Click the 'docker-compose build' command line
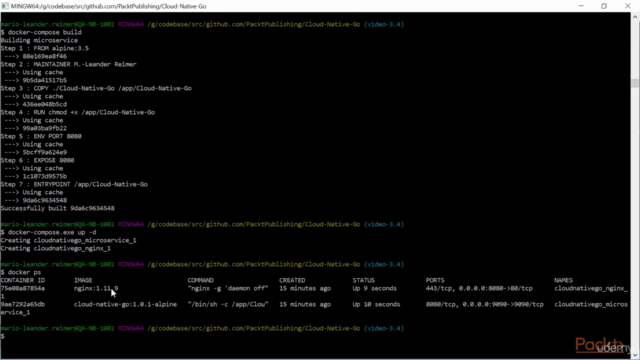640x360 pixels. pyautogui.click(x=41, y=32)
